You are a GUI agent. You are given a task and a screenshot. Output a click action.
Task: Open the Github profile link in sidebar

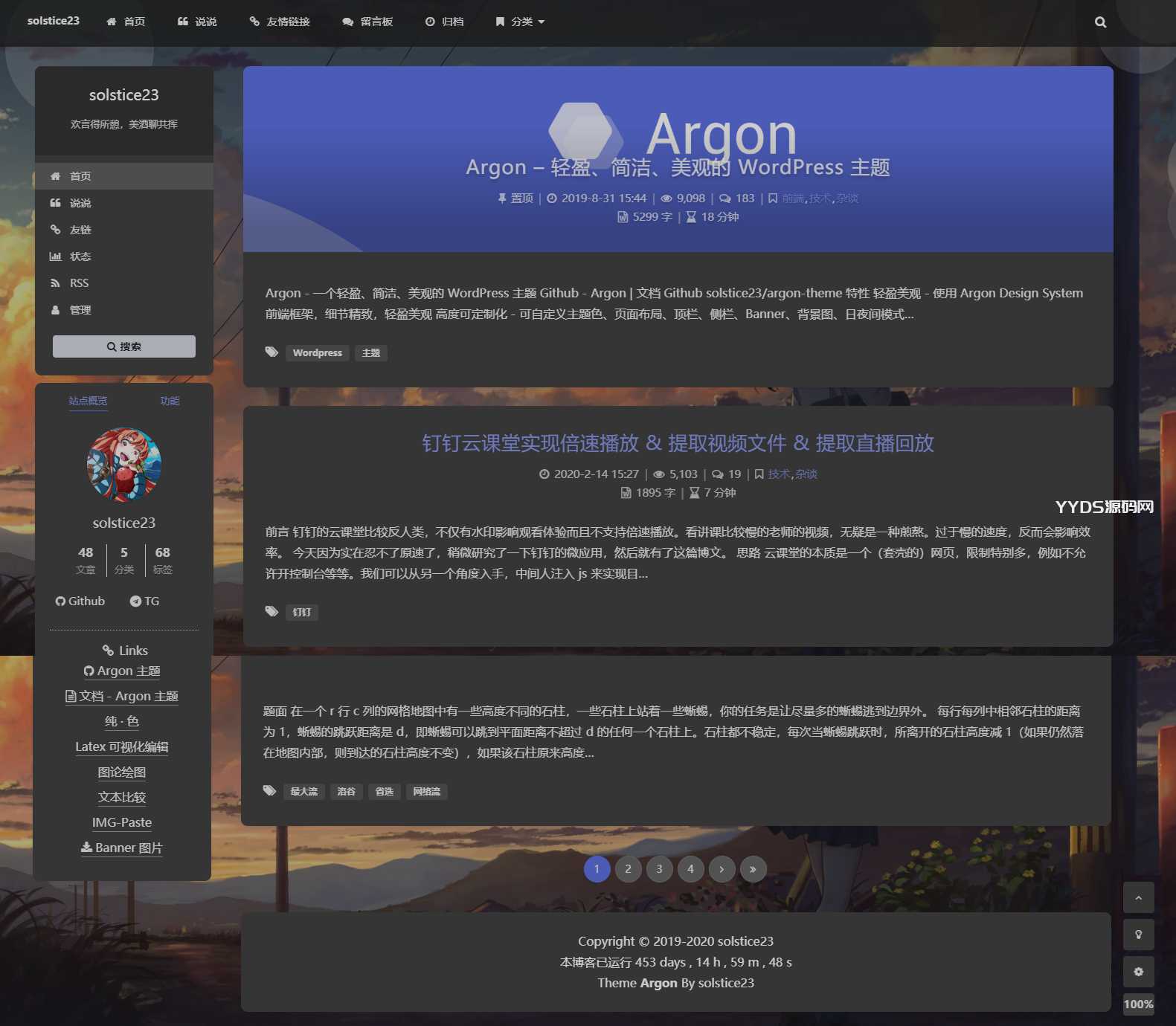[80, 601]
